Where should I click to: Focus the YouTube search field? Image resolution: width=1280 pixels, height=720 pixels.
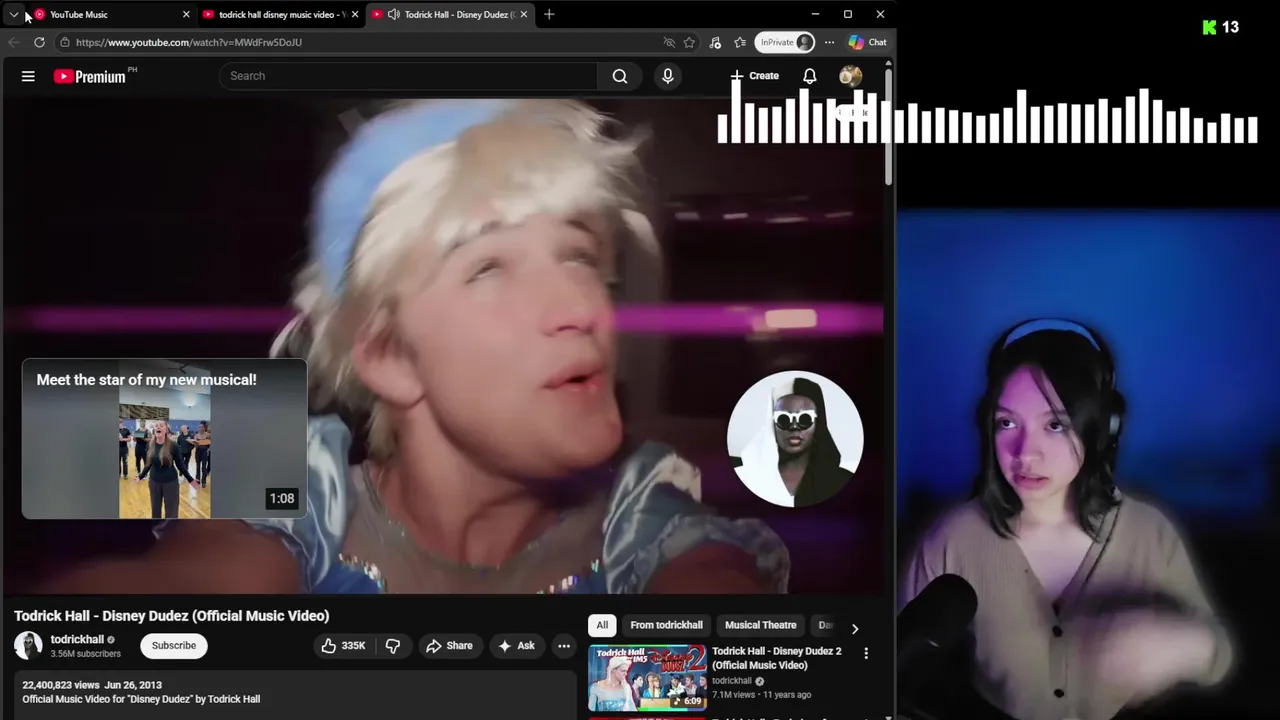[408, 76]
